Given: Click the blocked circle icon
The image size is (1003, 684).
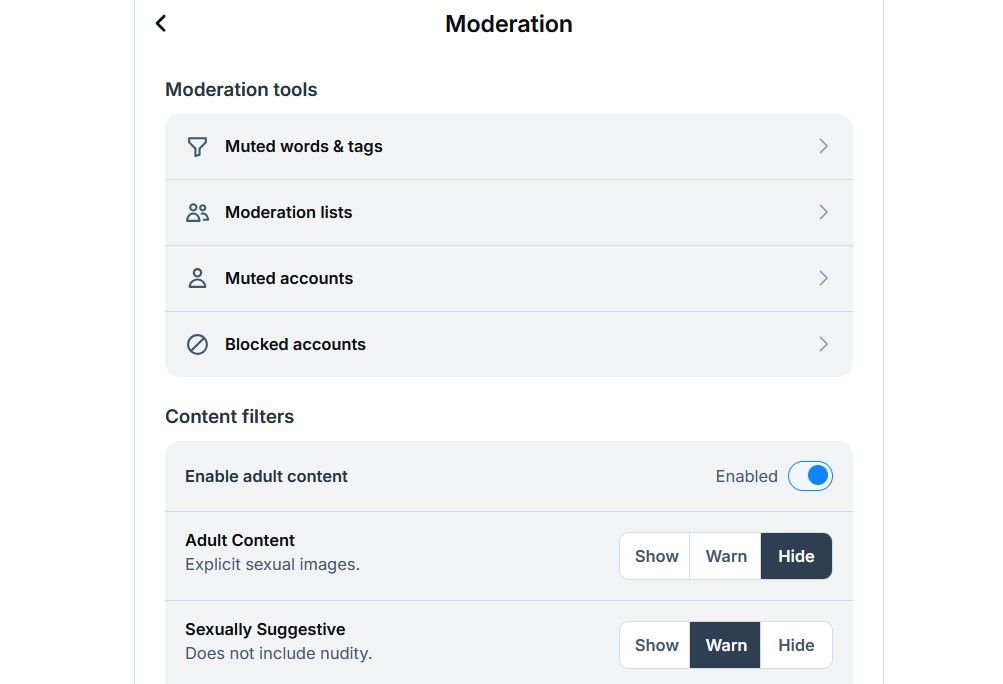Looking at the screenshot, I should pos(197,344).
